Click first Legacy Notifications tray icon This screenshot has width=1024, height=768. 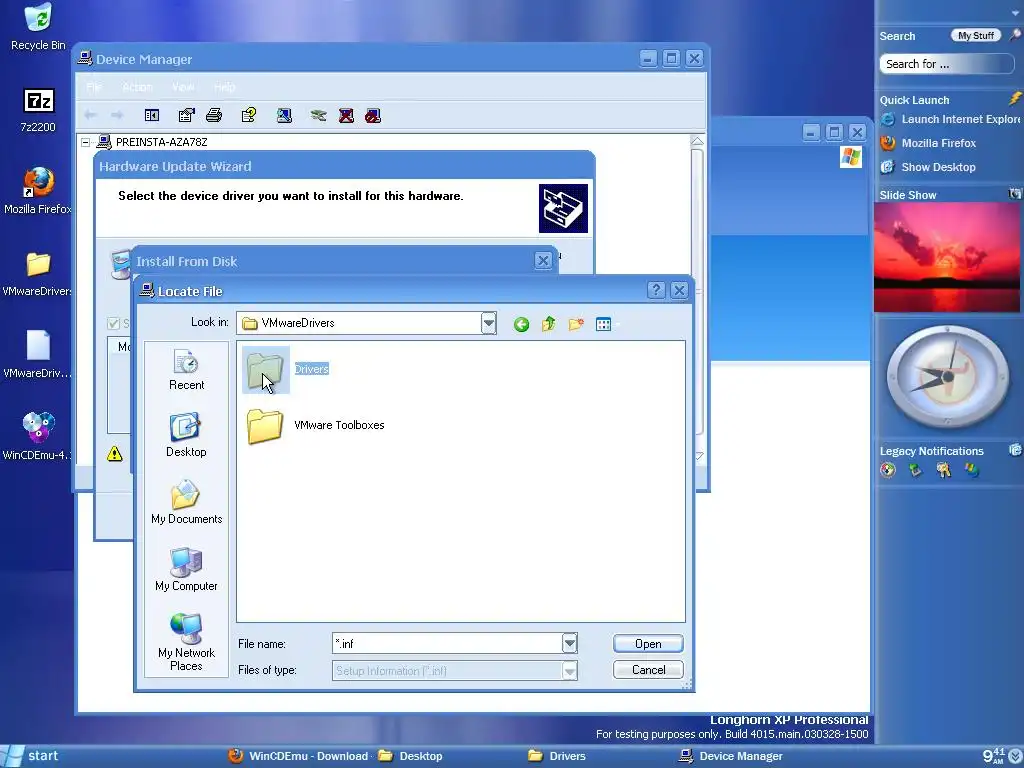pos(888,470)
